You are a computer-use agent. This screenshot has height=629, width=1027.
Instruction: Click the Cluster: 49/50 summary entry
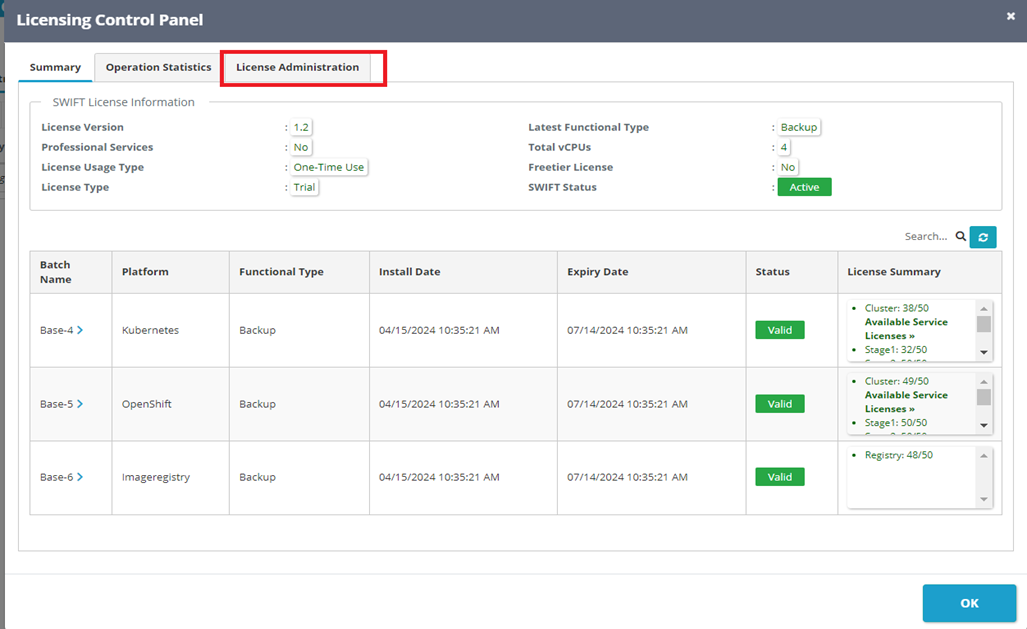(x=897, y=381)
